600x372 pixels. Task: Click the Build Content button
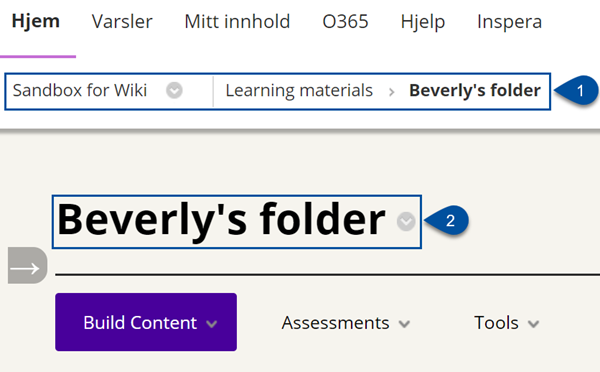[146, 322]
